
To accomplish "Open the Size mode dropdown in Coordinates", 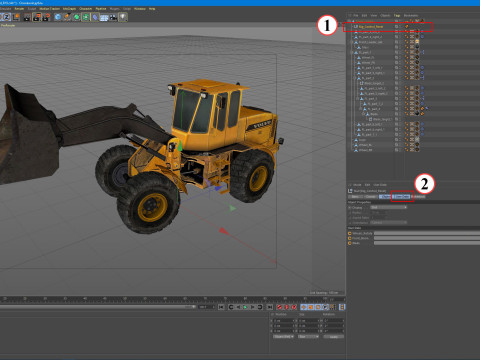I will coord(308,337).
